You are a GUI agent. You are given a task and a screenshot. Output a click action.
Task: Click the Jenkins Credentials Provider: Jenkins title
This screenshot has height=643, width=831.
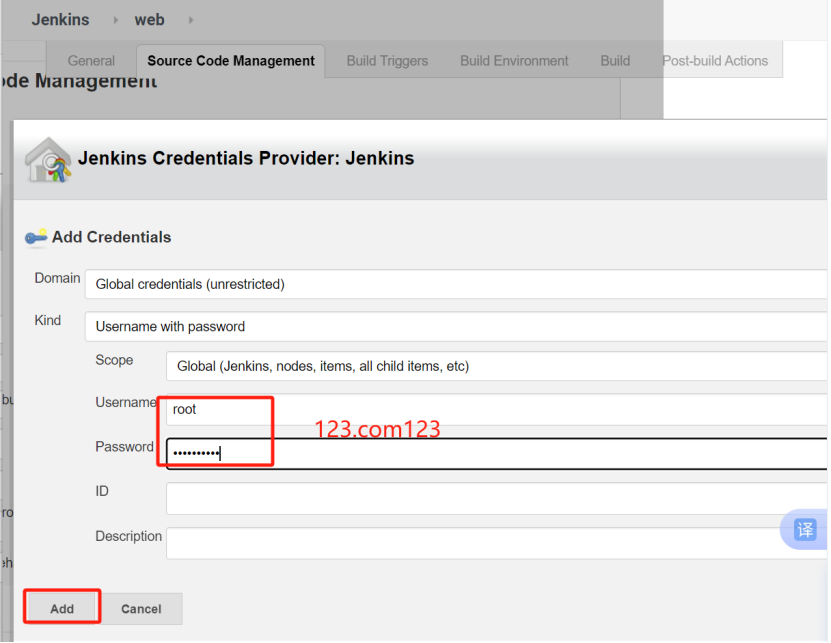246,158
